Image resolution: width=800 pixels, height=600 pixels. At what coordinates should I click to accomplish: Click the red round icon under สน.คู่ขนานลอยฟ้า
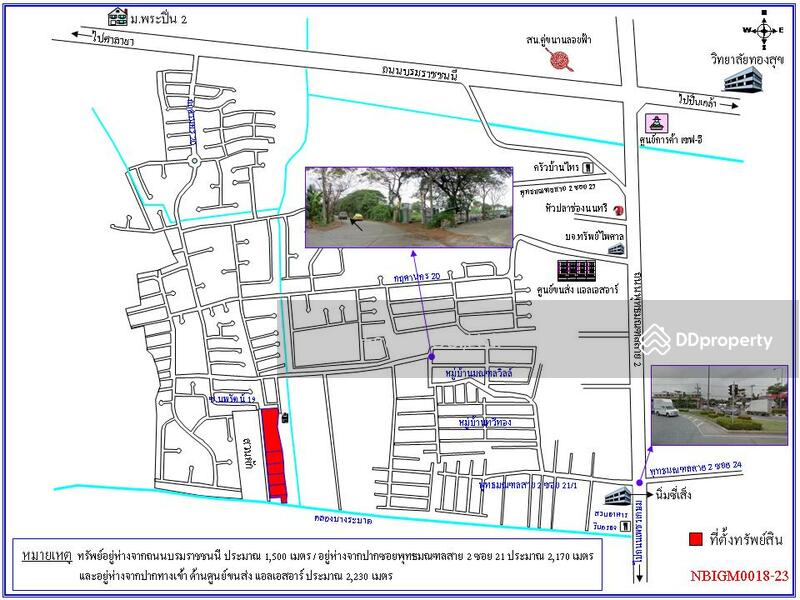[562, 62]
